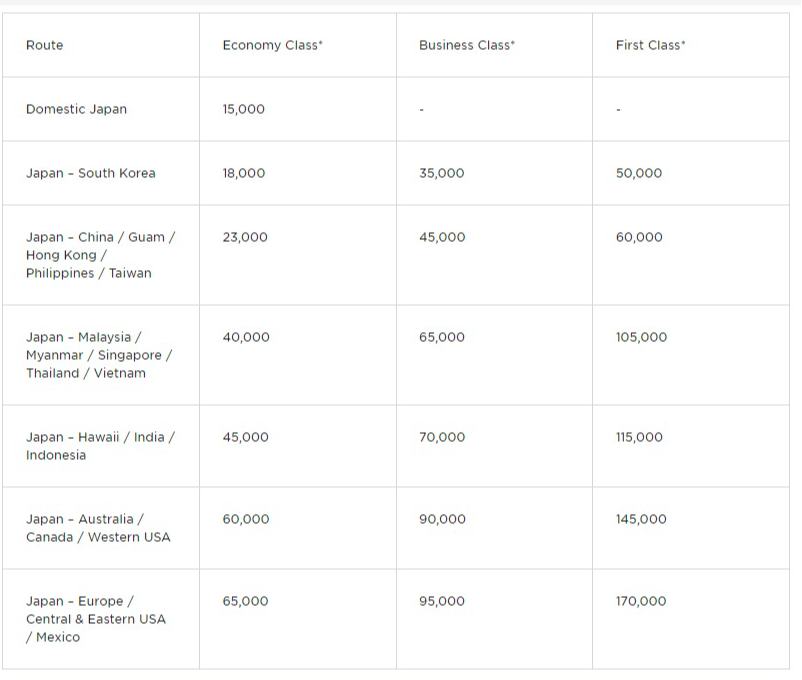
Task: Select the 145,000 first class value
Action: 641,519
